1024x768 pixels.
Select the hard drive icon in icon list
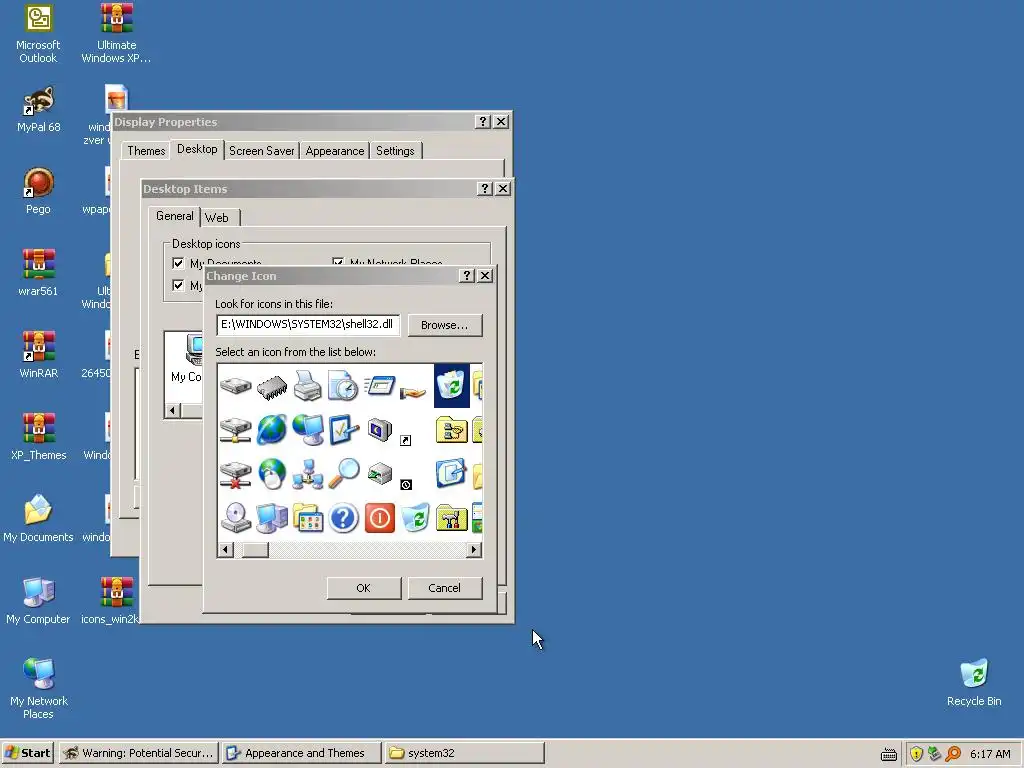click(x=236, y=386)
